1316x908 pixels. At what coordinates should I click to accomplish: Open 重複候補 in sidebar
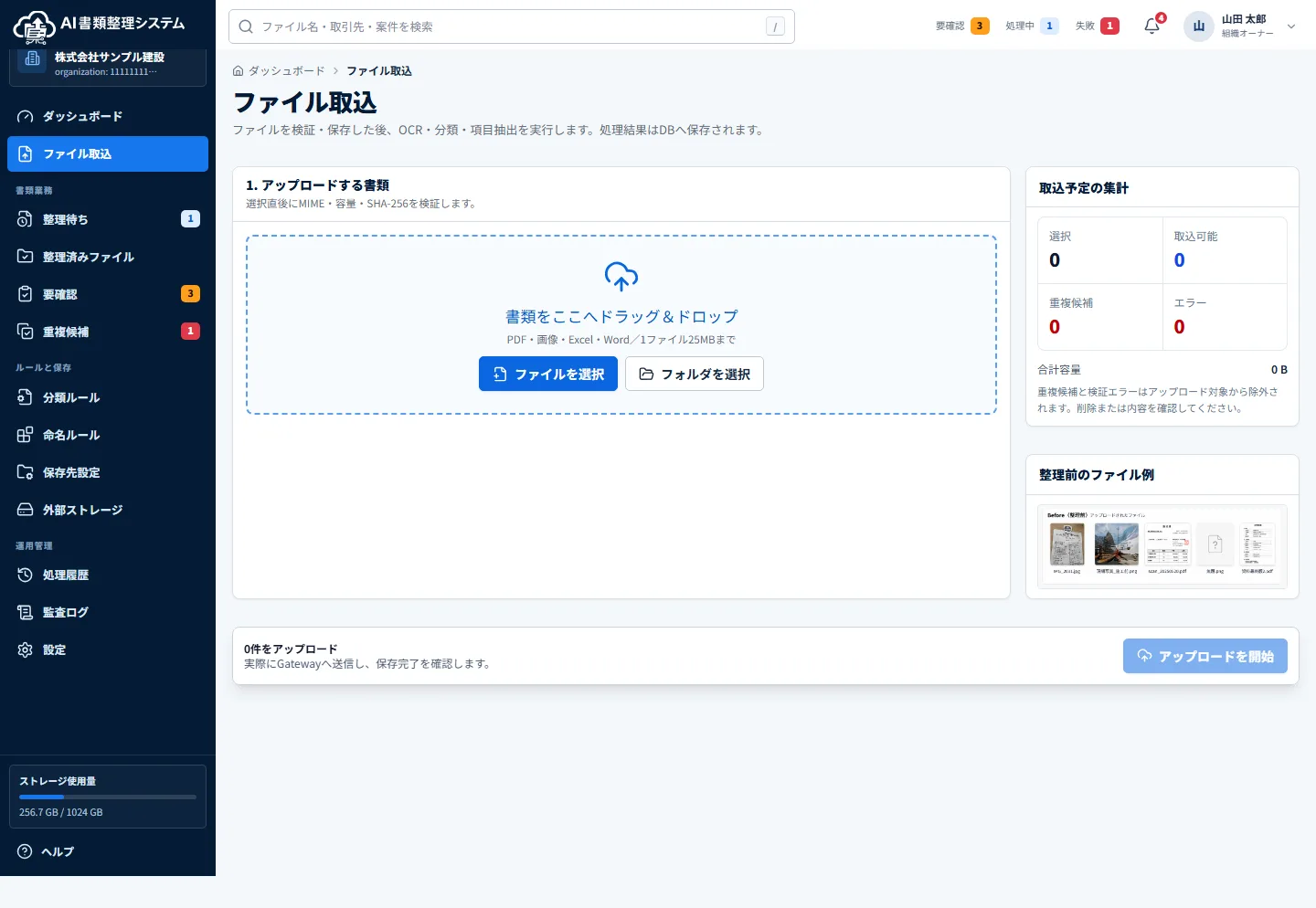tap(108, 332)
